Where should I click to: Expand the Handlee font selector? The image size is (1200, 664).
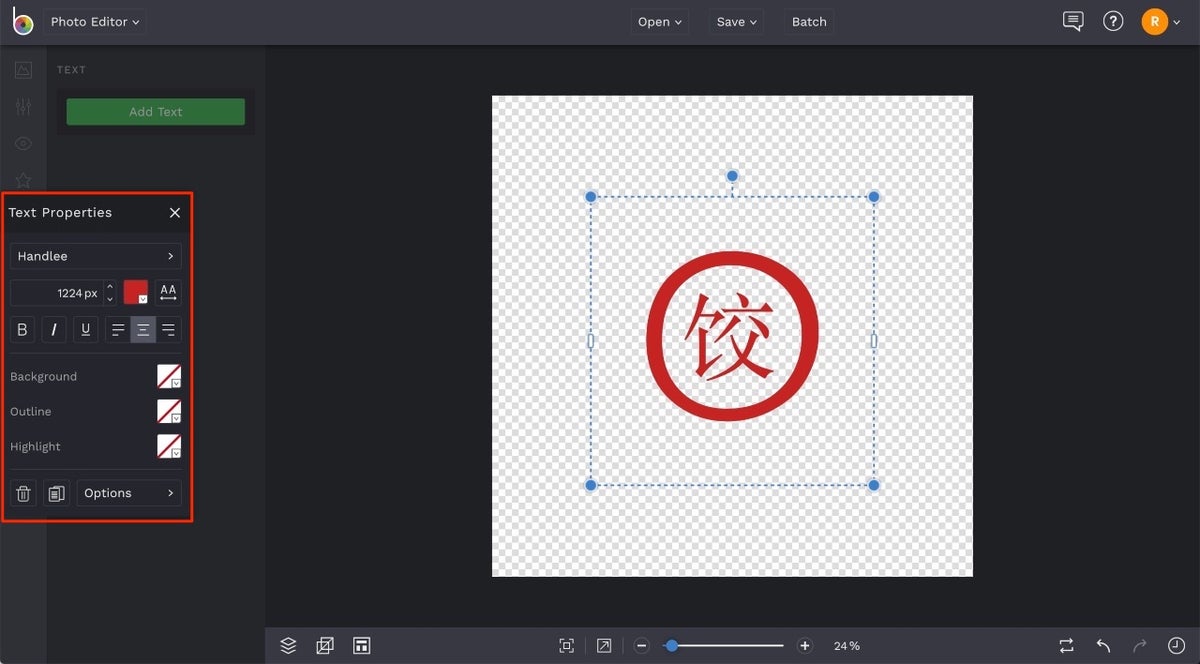95,256
